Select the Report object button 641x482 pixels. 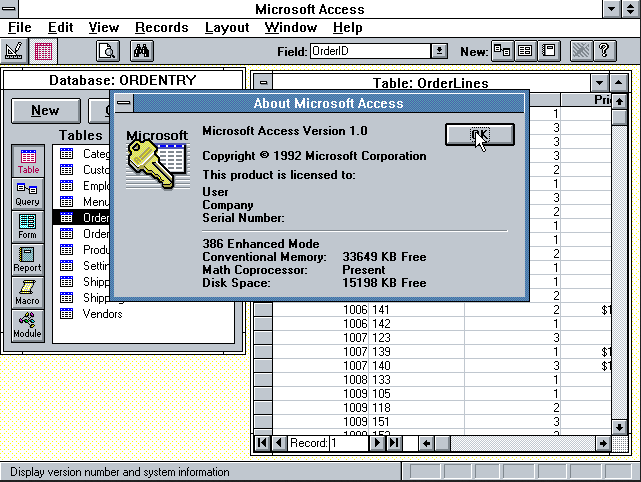point(28,260)
